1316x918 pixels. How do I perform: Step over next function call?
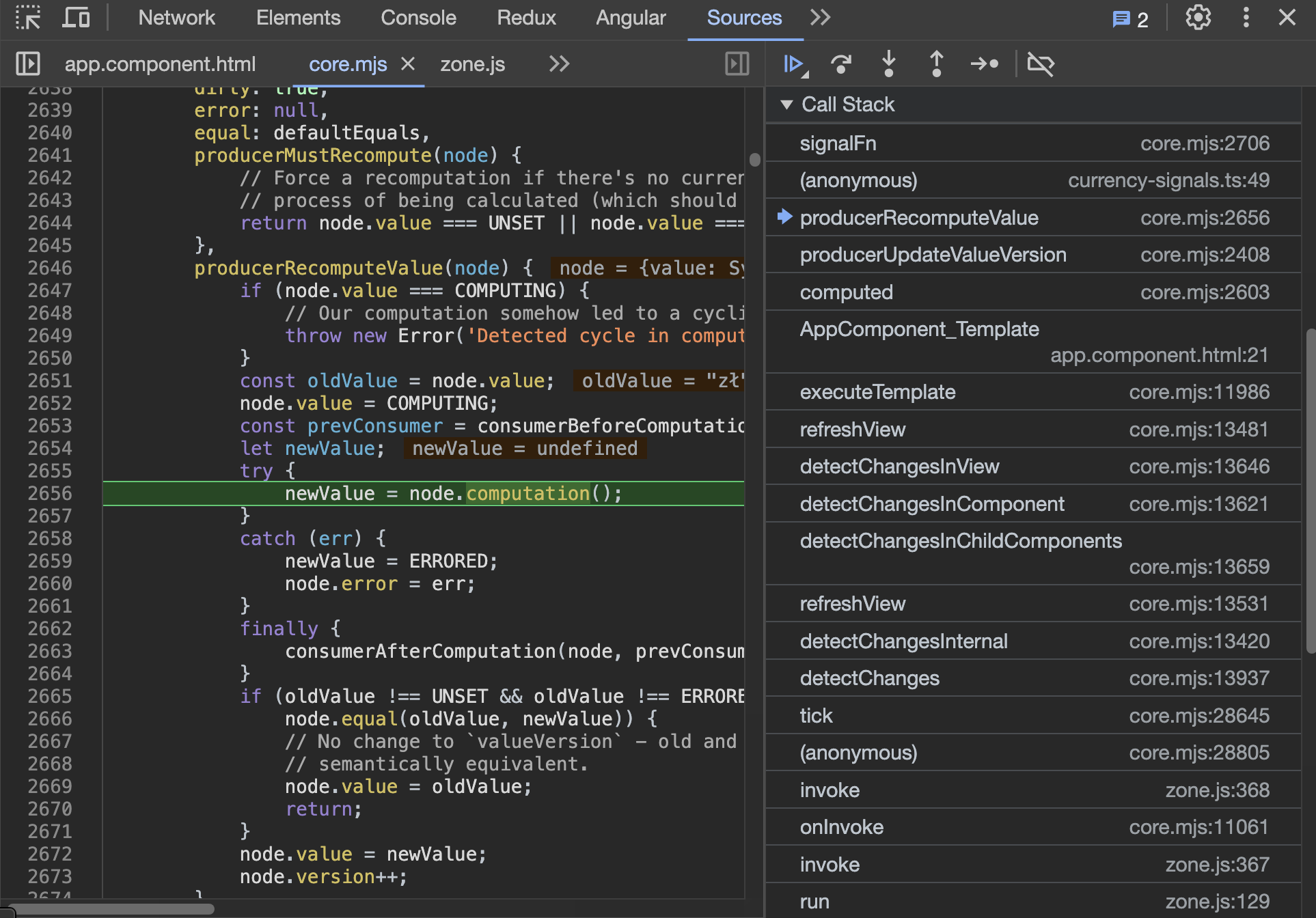pos(841,64)
